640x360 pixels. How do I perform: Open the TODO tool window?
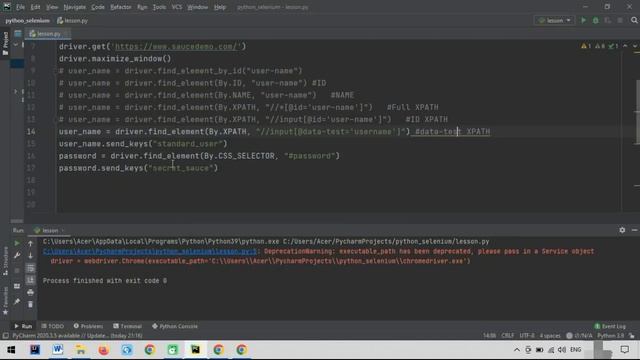click(53, 326)
